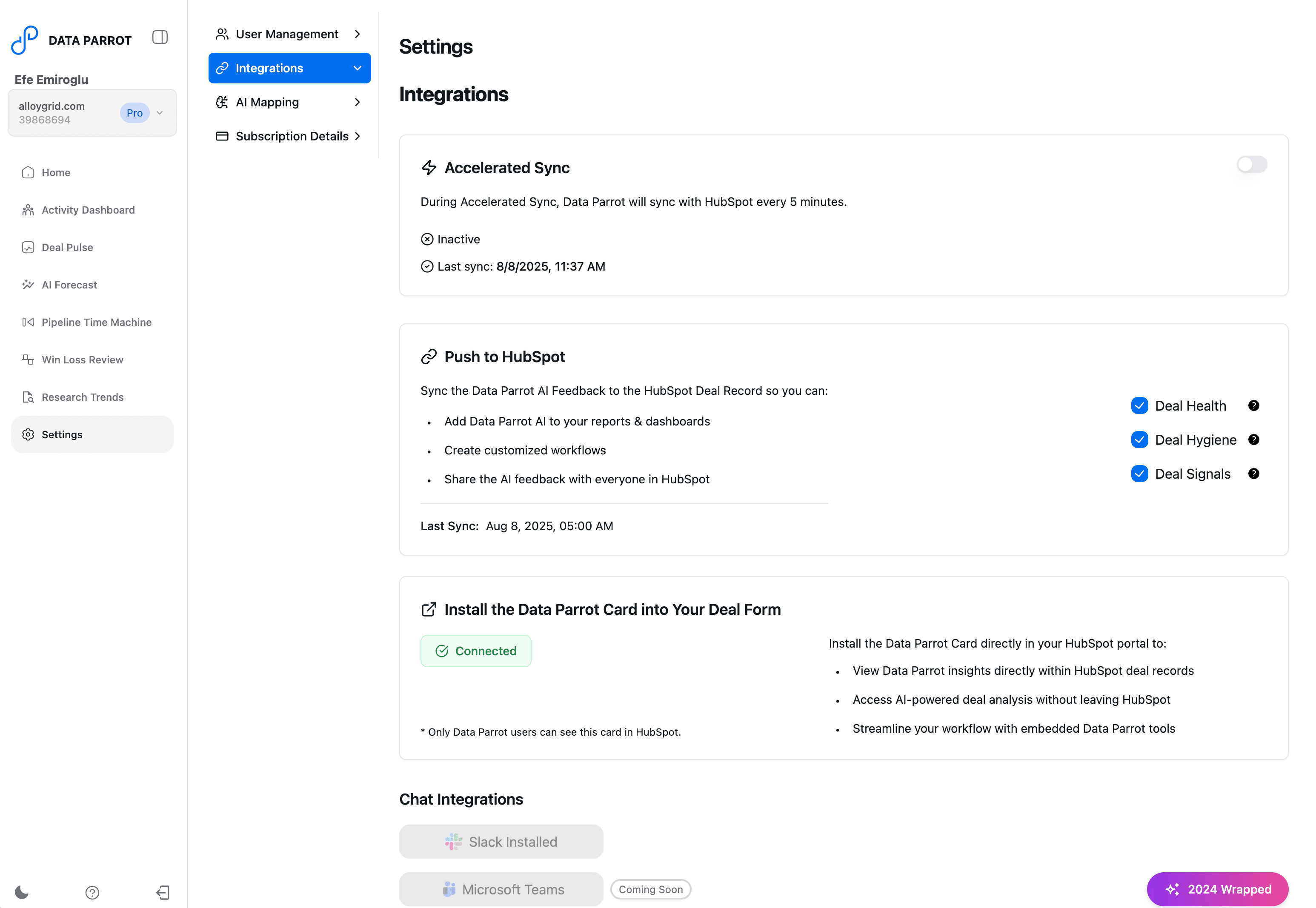Click the AI Forecast sparkle icon

pyautogui.click(x=28, y=285)
